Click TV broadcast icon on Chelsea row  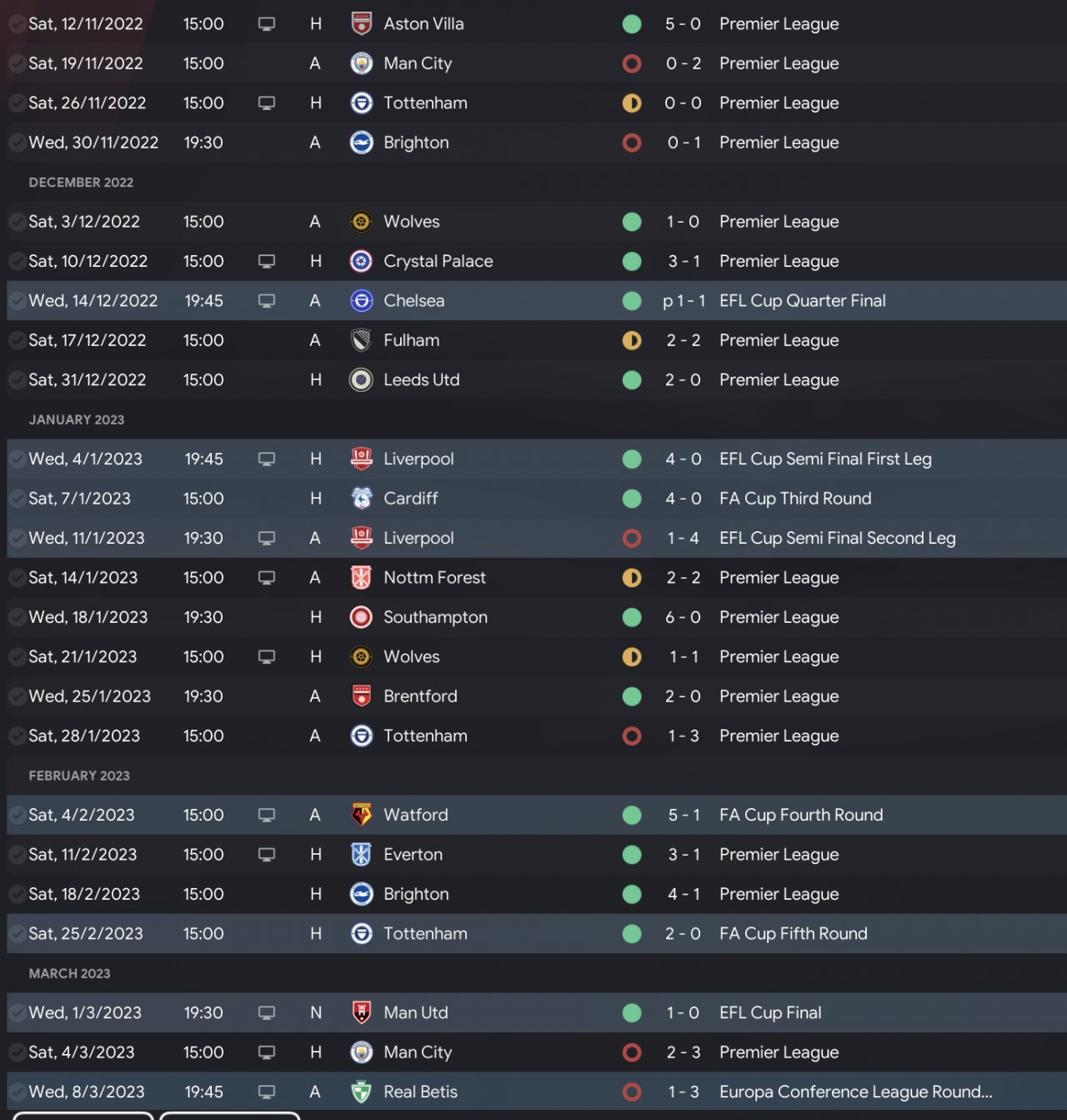267,301
